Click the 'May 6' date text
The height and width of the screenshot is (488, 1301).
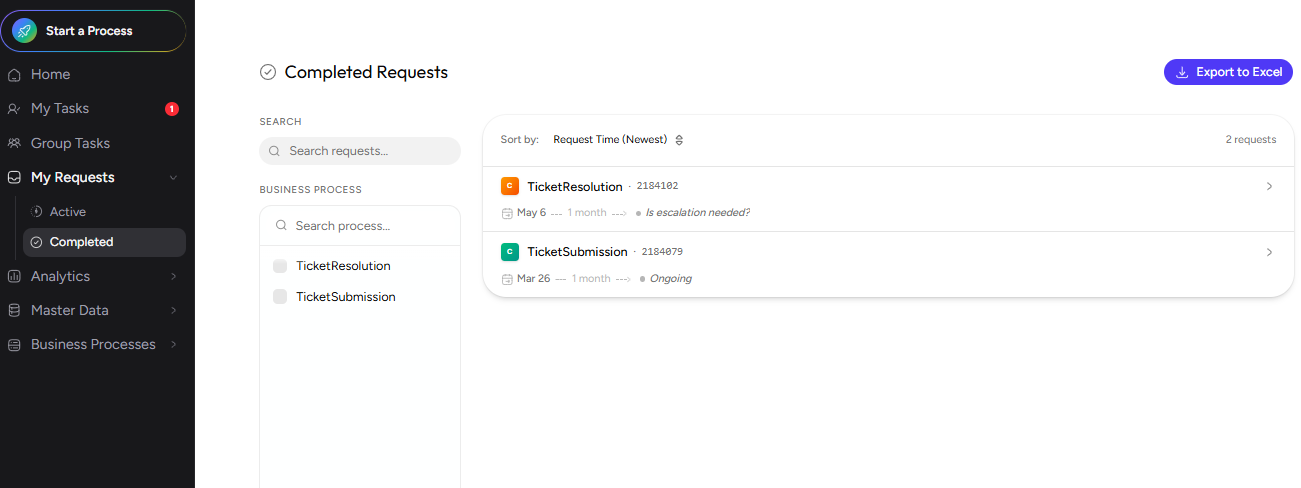(531, 213)
